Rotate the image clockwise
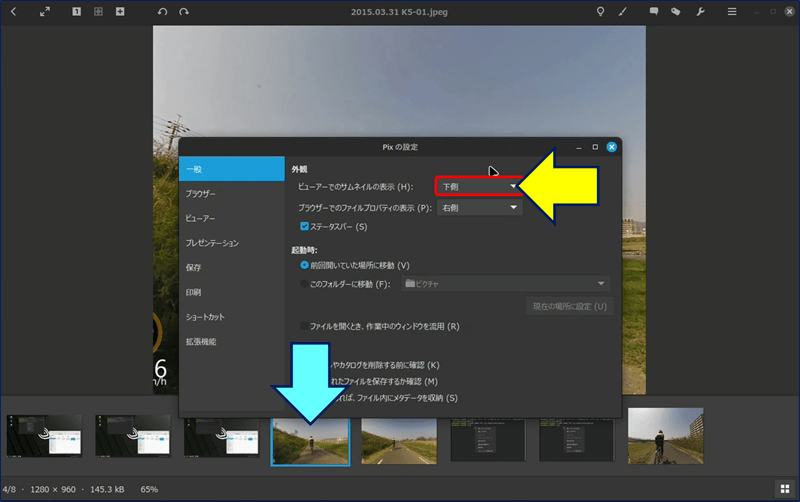 (184, 11)
